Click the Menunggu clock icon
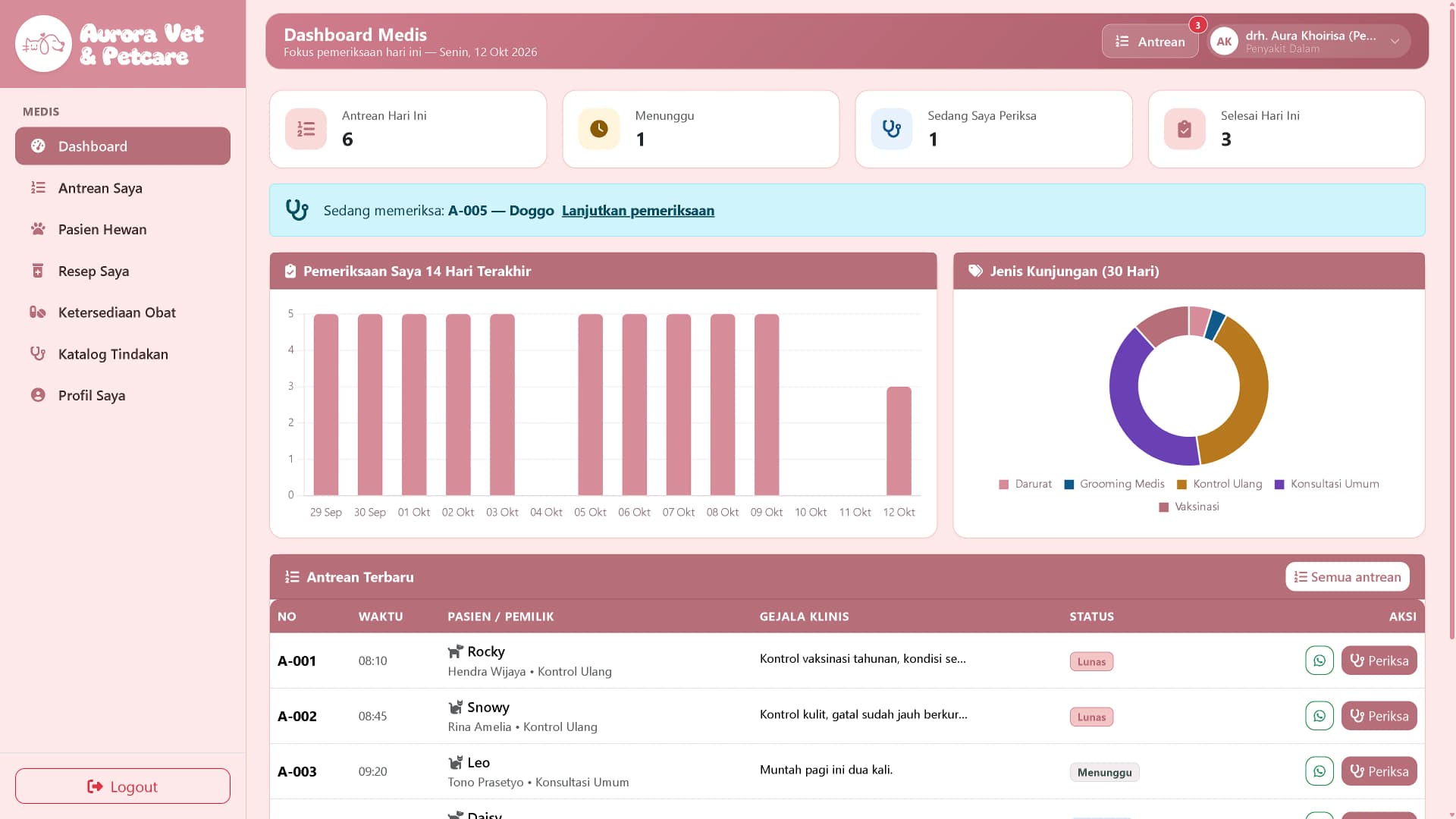 pos(599,129)
